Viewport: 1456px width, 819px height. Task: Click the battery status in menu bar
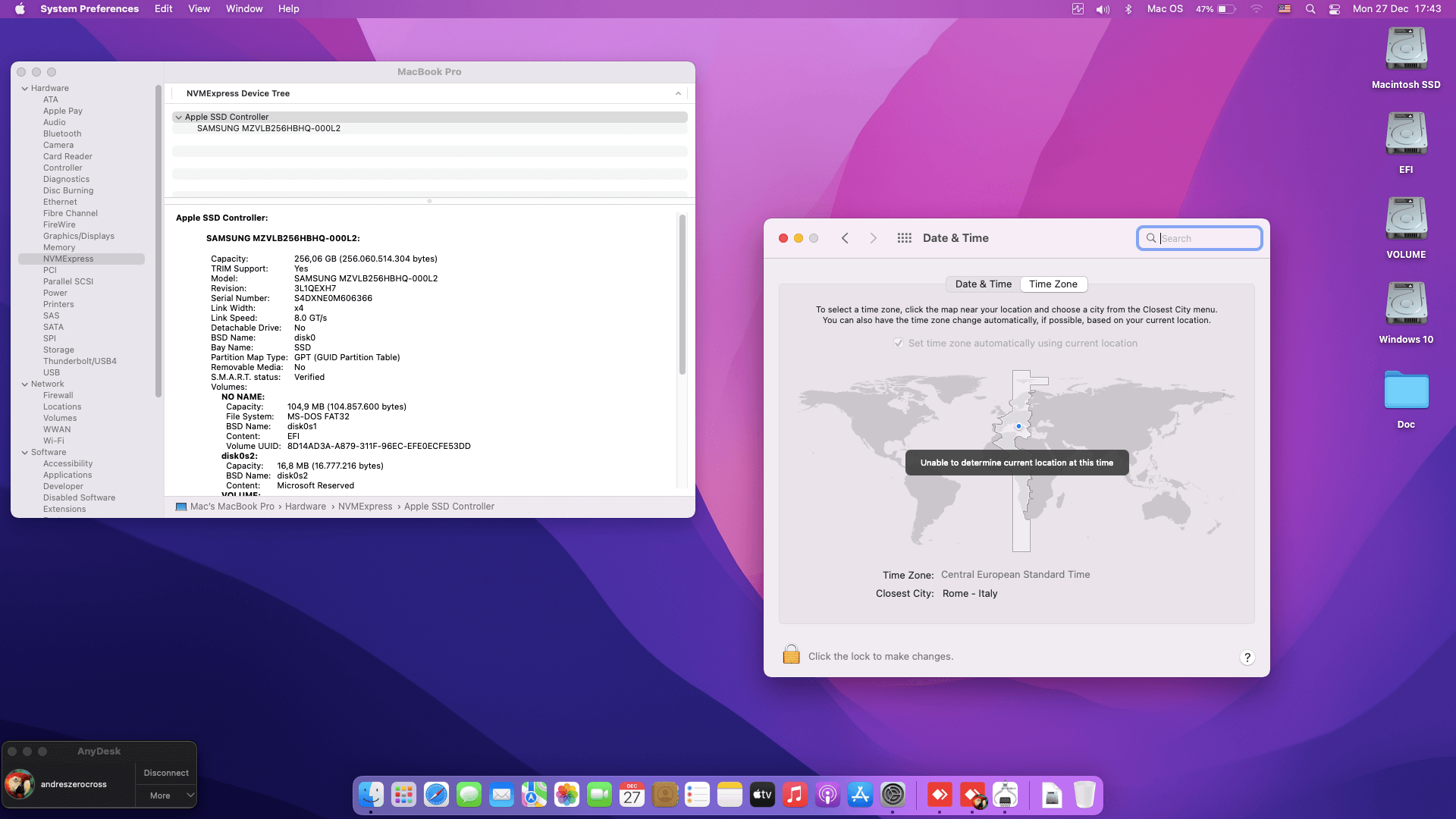(x=1216, y=9)
